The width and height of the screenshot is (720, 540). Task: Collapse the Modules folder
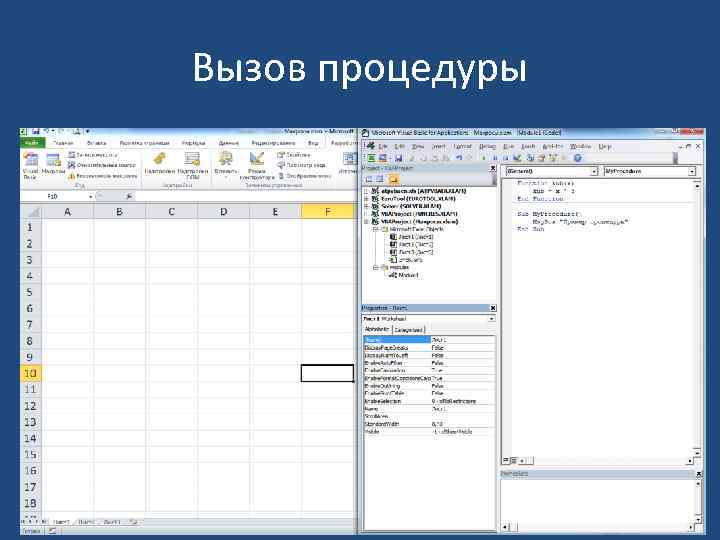click(x=376, y=267)
